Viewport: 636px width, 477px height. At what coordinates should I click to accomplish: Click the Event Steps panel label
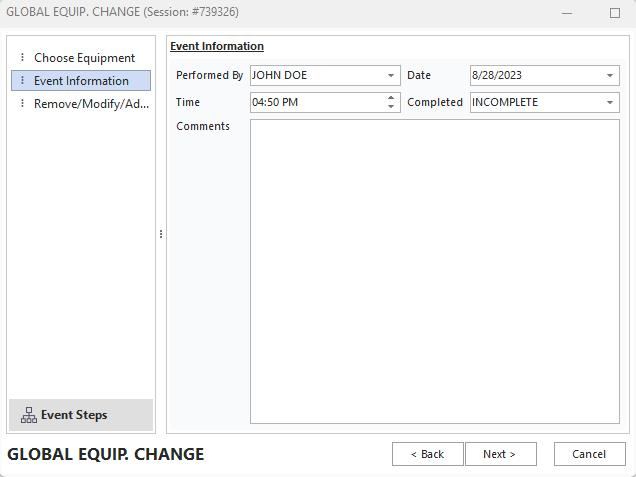click(74, 415)
